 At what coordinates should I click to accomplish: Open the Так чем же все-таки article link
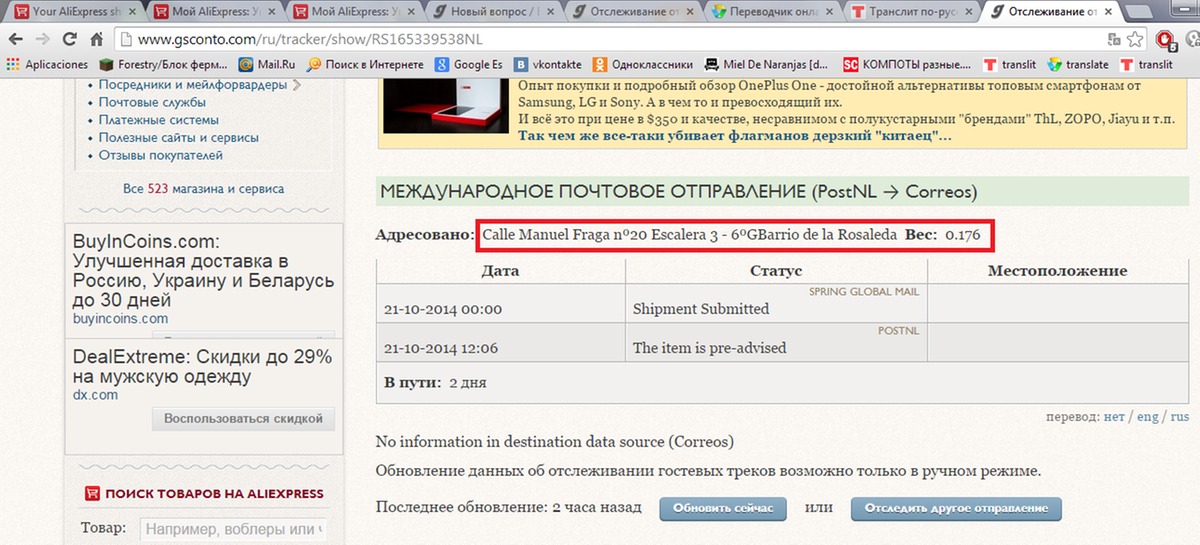[x=735, y=134]
